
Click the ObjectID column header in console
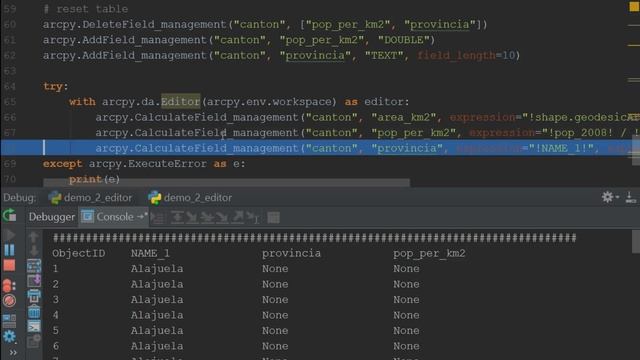[78, 253]
